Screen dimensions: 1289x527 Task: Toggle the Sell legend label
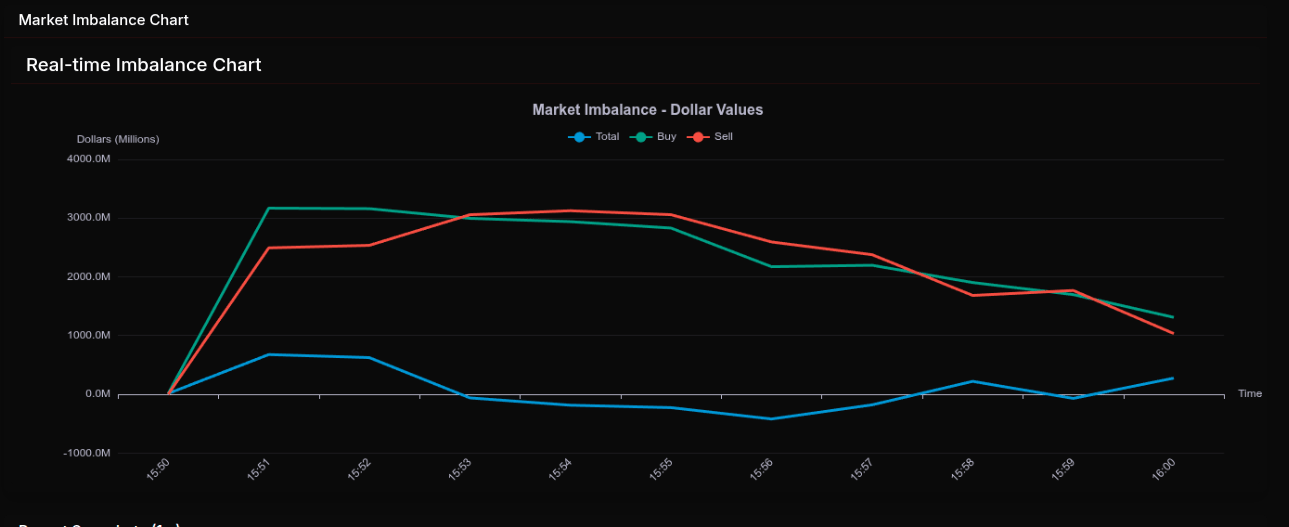click(x=723, y=137)
